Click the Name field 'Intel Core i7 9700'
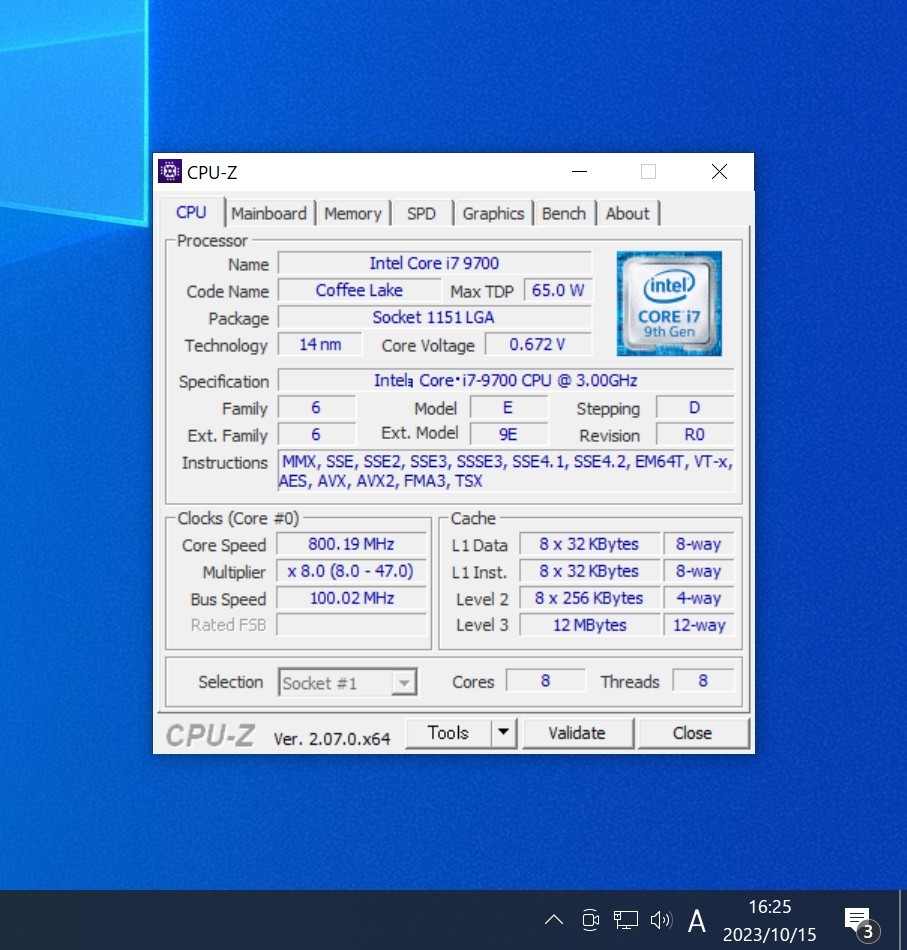Screen dimensions: 907x950 click(x=434, y=264)
